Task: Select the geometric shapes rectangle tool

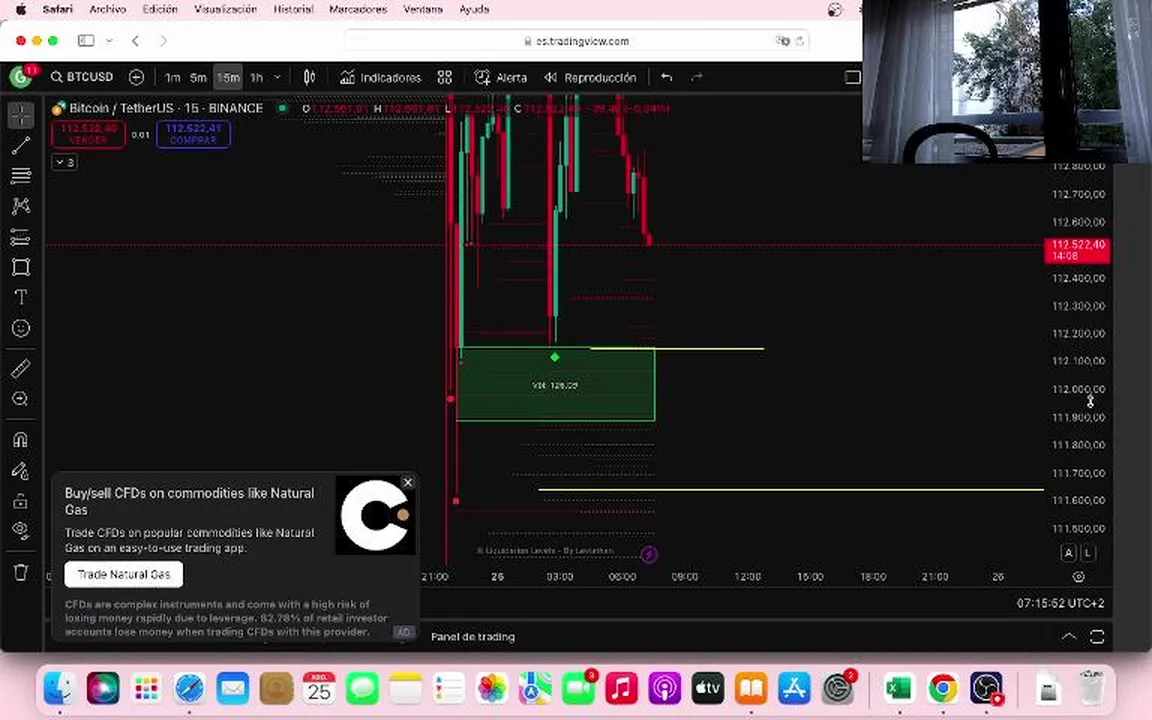Action: pyautogui.click(x=21, y=267)
